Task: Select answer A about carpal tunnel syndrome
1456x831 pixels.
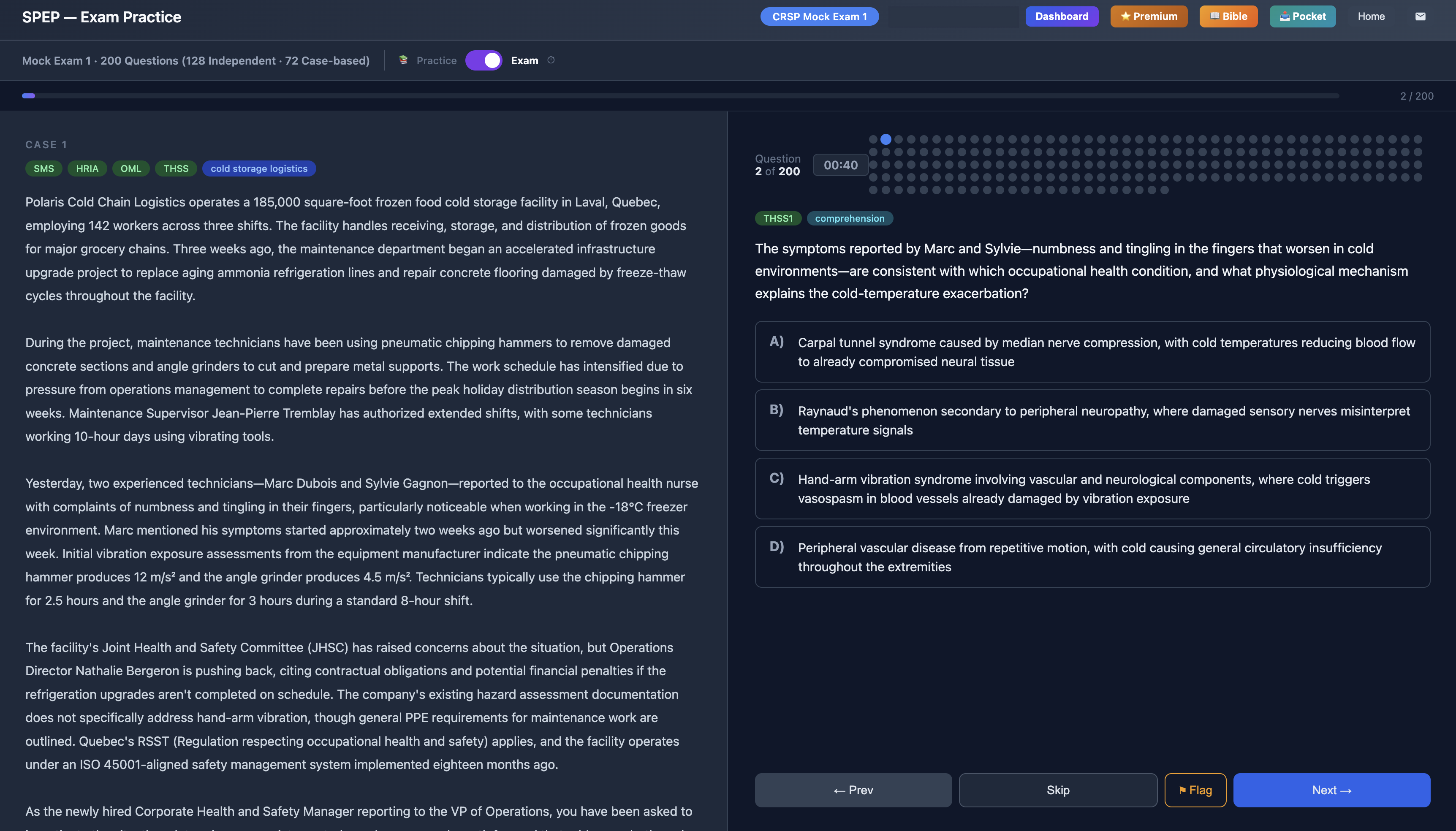Action: click(1092, 352)
